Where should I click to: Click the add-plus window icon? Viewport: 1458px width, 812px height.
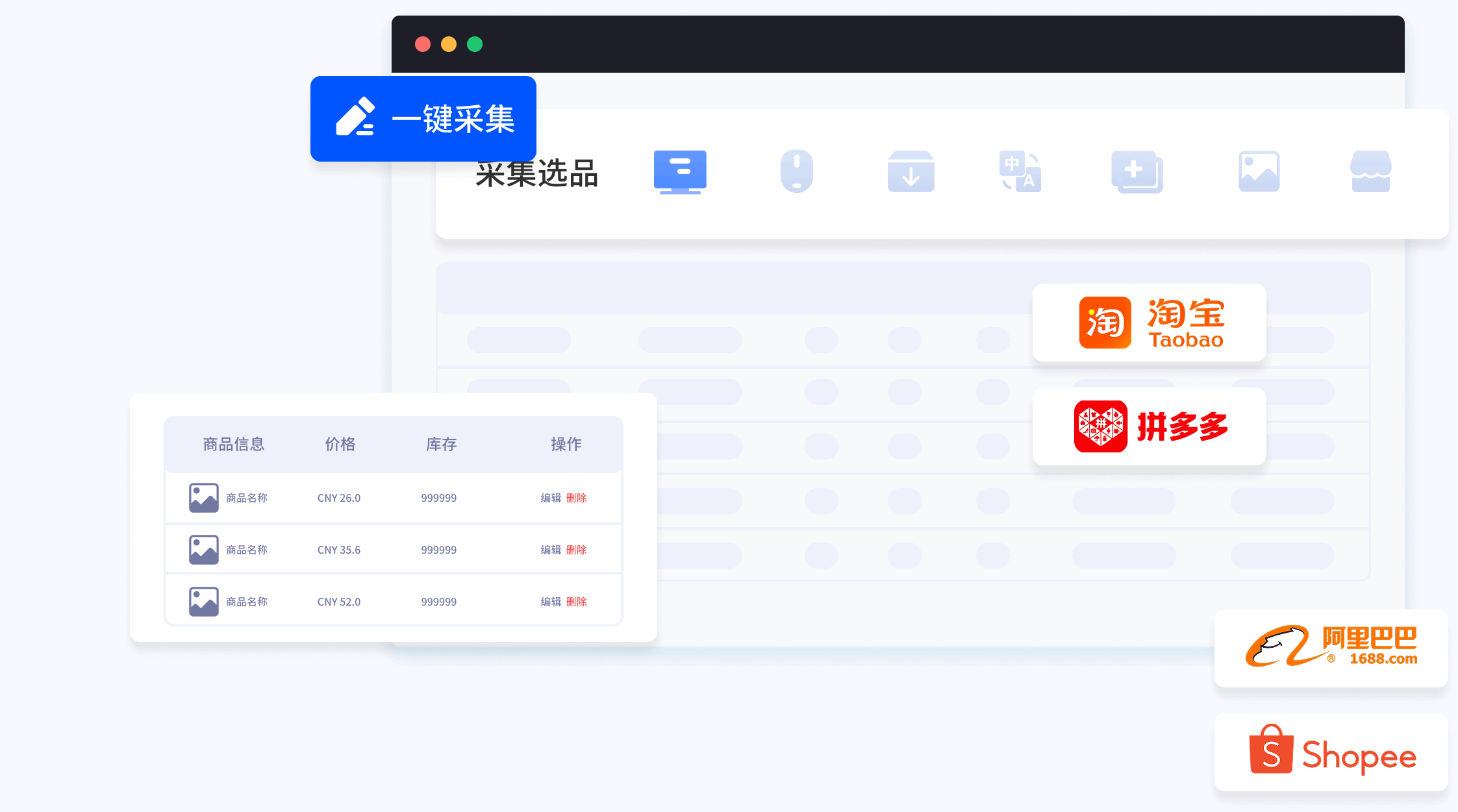1137,172
